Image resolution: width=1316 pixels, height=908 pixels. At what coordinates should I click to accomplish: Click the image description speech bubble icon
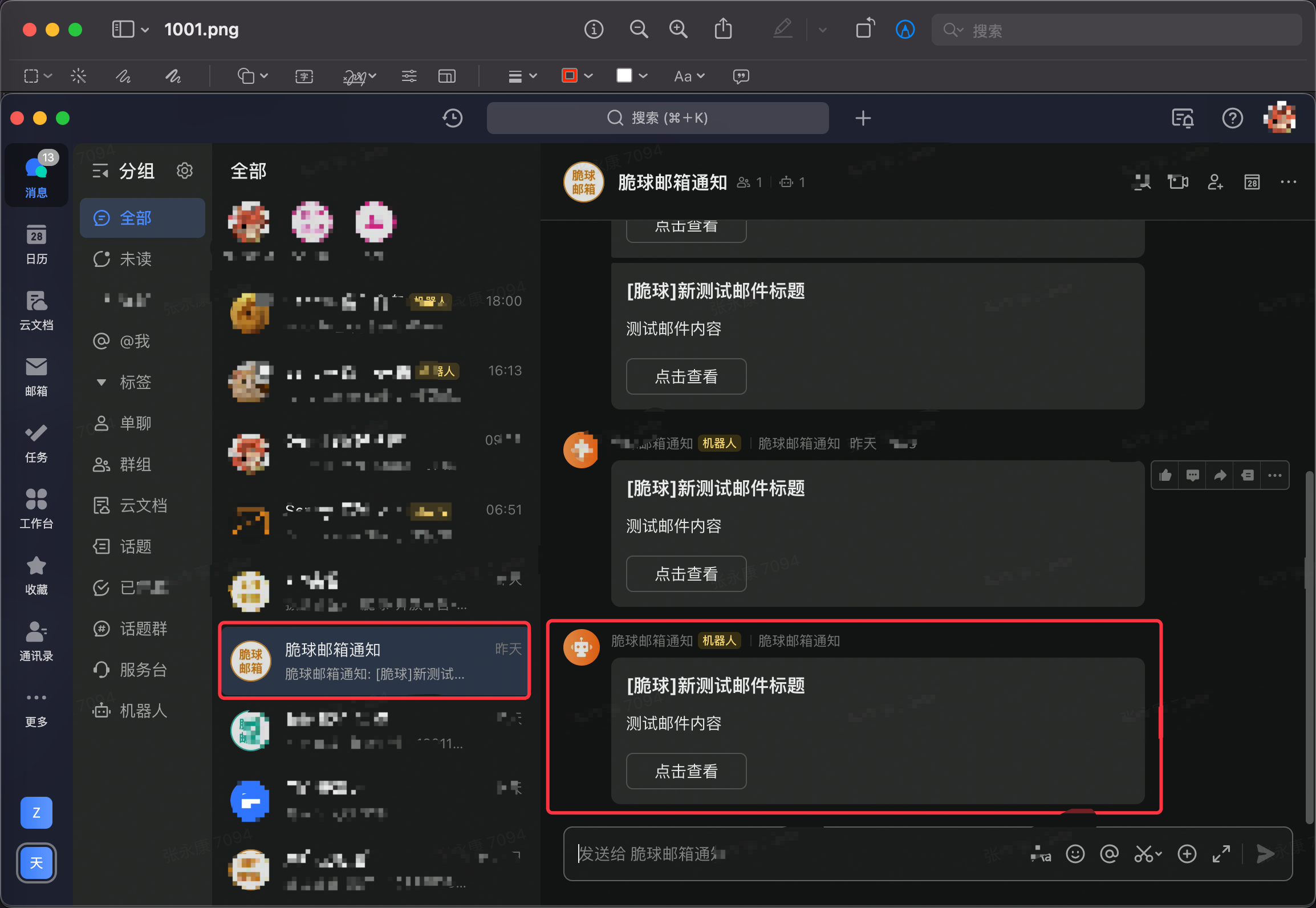click(741, 76)
